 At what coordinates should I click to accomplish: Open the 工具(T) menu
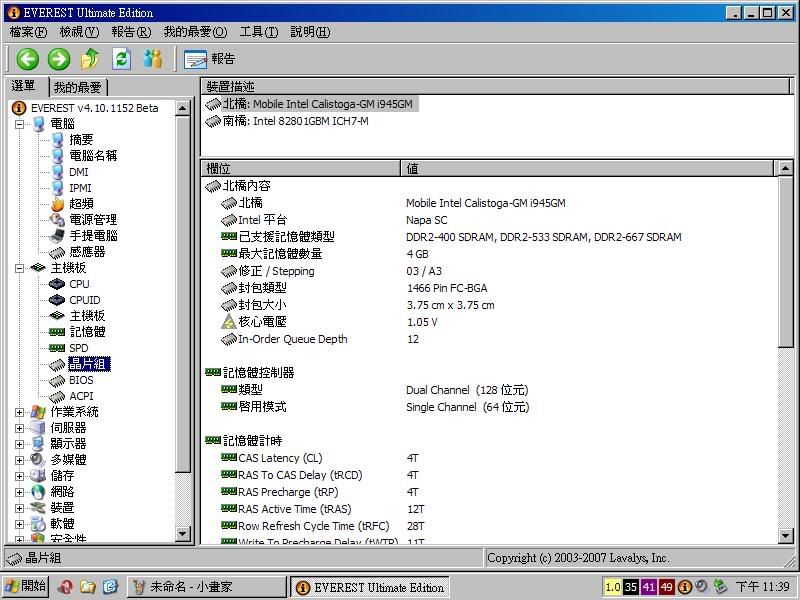[259, 32]
